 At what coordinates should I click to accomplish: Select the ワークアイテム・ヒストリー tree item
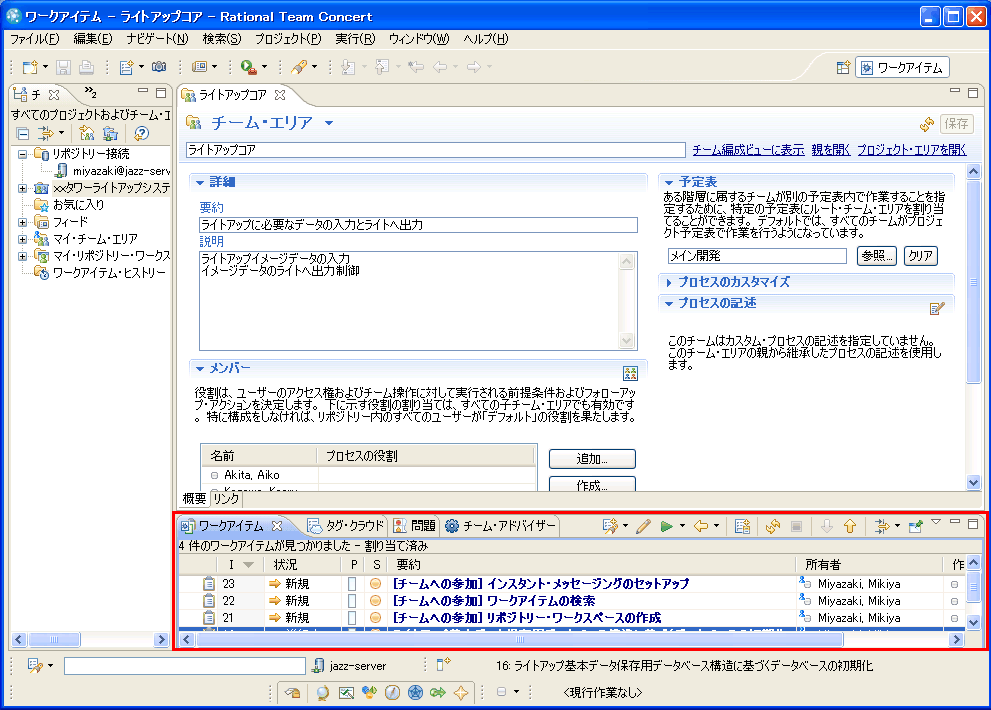point(109,273)
